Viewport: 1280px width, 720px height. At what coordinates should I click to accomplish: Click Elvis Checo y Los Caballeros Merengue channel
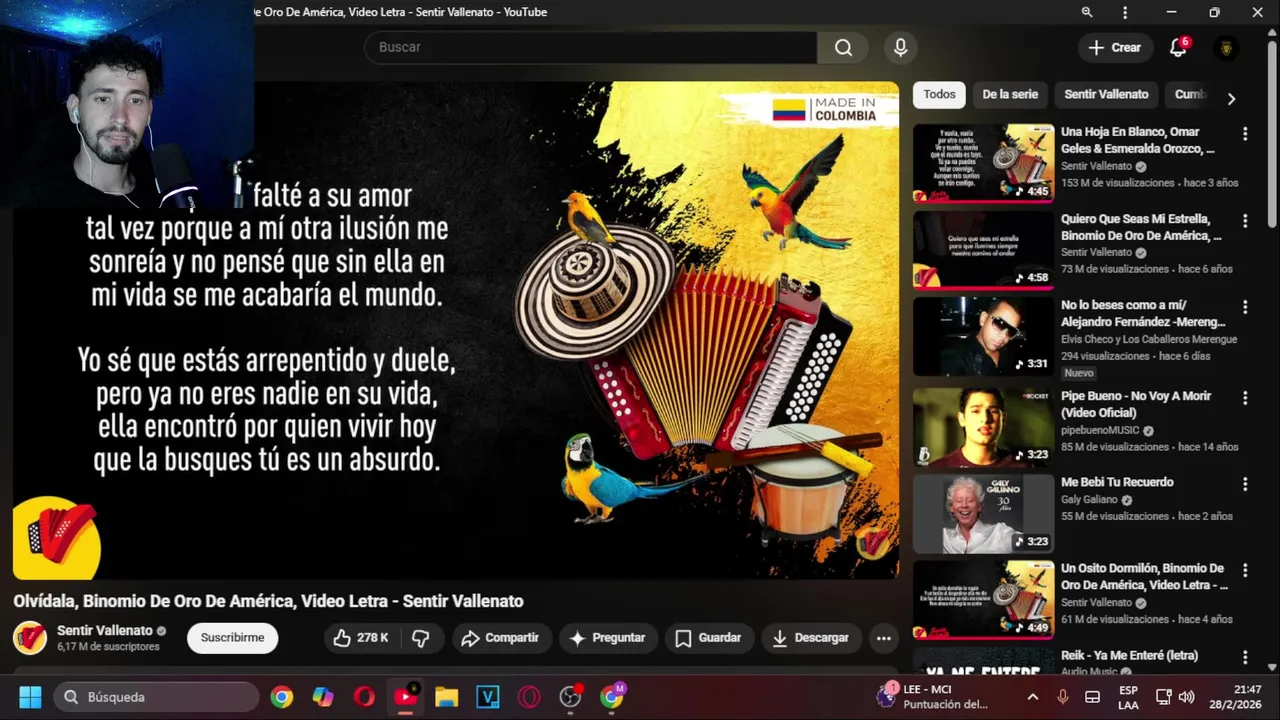pos(1149,339)
